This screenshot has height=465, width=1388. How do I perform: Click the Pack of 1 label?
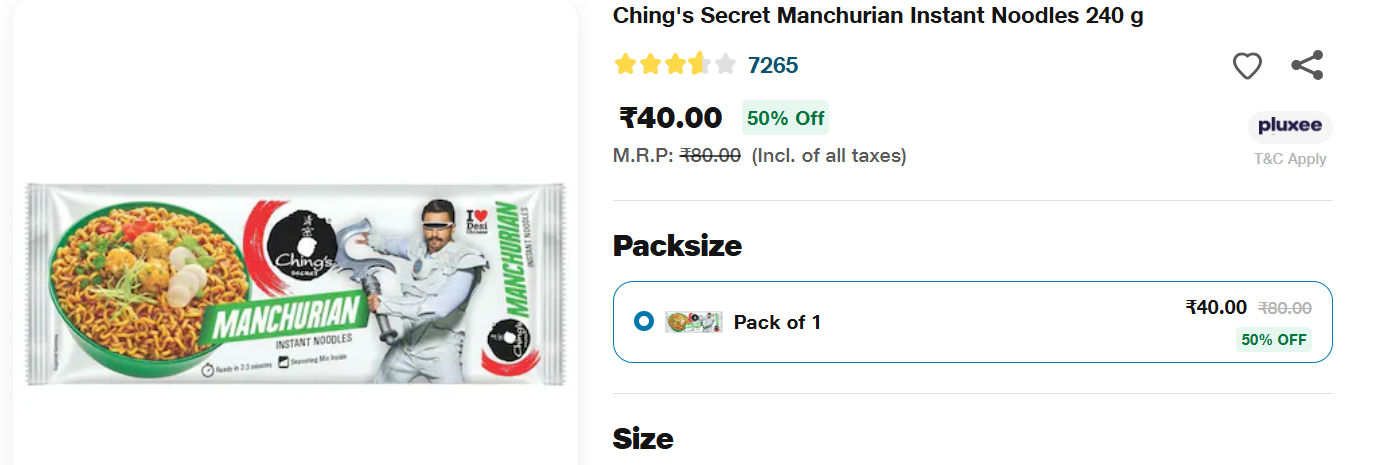777,322
